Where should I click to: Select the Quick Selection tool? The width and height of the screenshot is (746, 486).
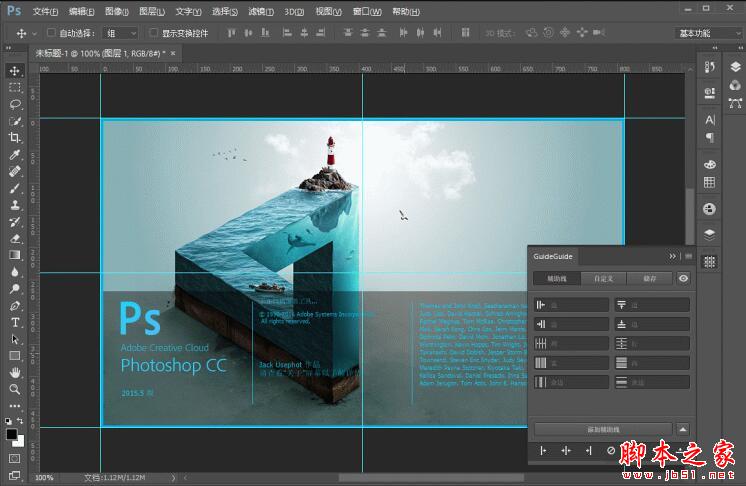15,121
